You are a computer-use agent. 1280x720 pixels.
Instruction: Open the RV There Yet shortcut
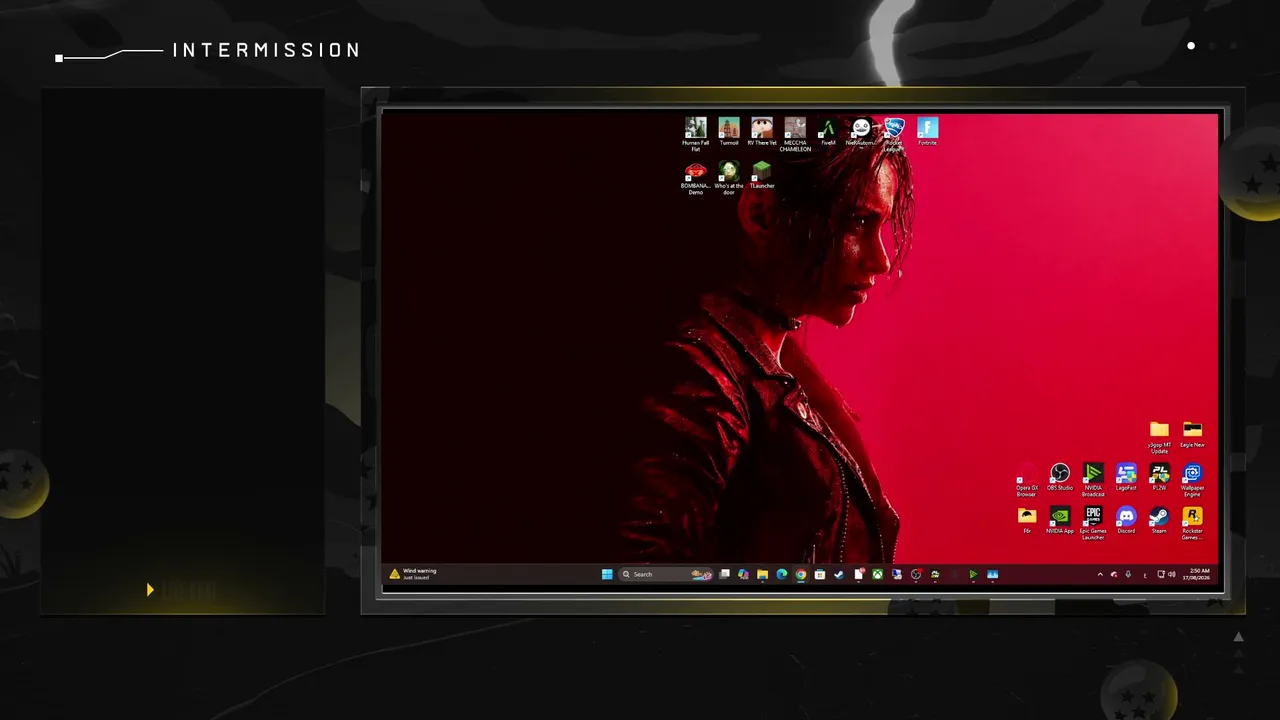click(762, 132)
